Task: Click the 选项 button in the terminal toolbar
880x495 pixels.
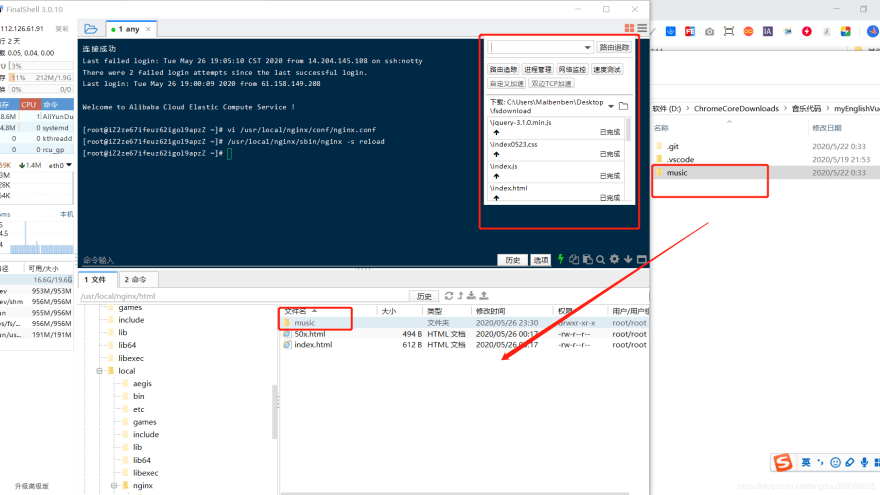Action: click(x=540, y=260)
